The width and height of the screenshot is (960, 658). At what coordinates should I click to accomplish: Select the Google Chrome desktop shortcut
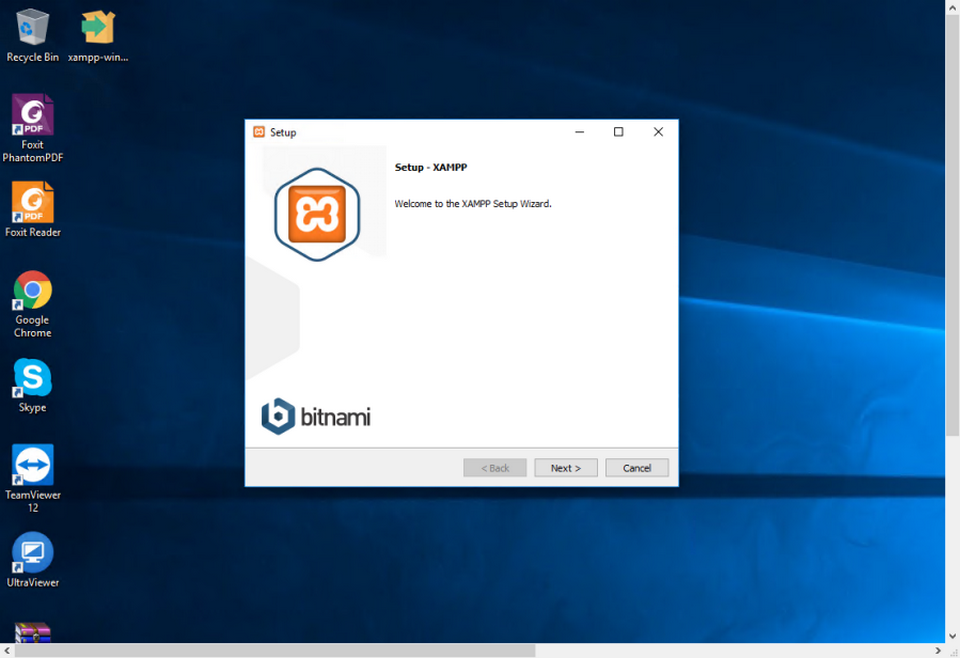pos(32,304)
